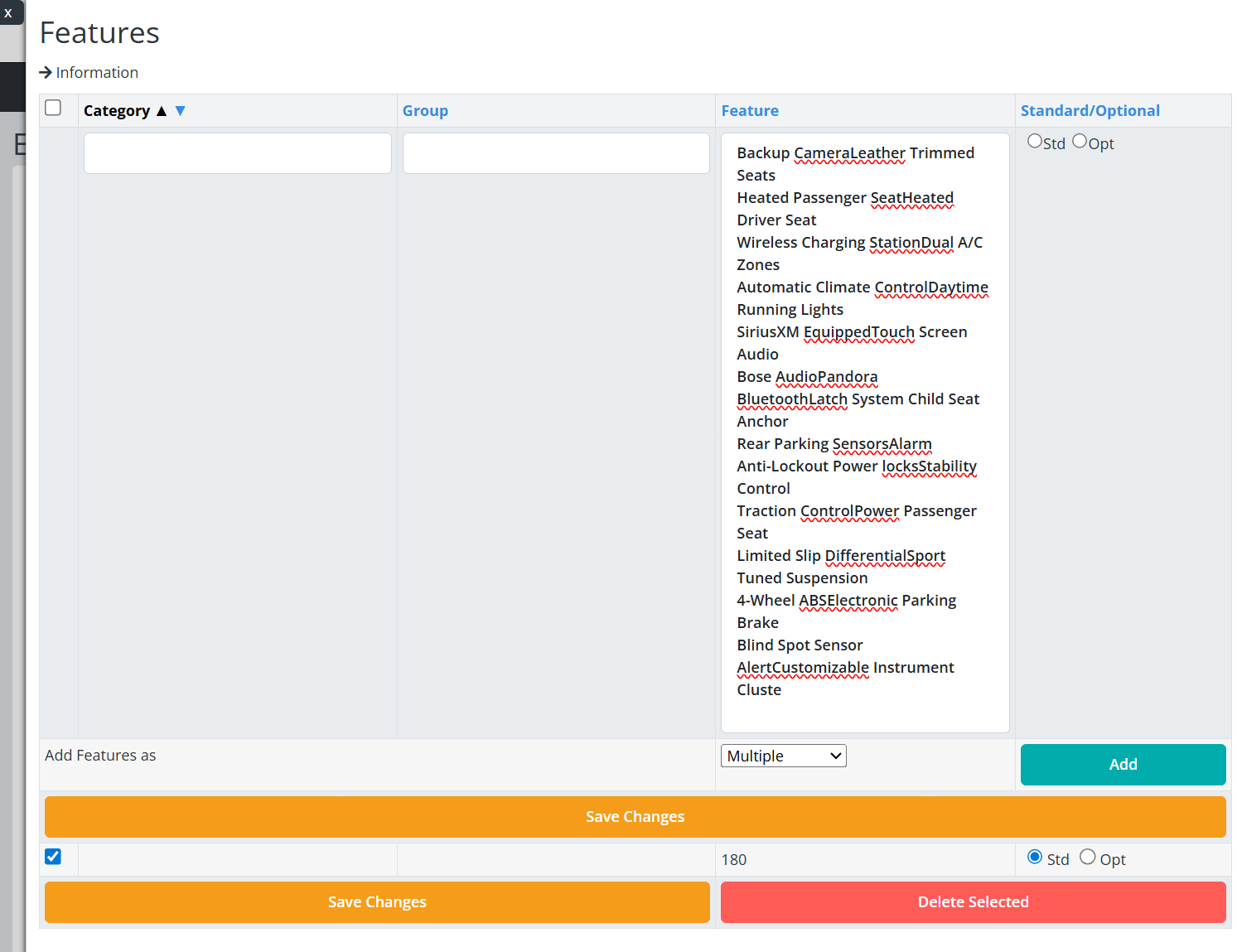This screenshot has width=1237, height=952.
Task: Sort by Group column header
Action: point(425,111)
